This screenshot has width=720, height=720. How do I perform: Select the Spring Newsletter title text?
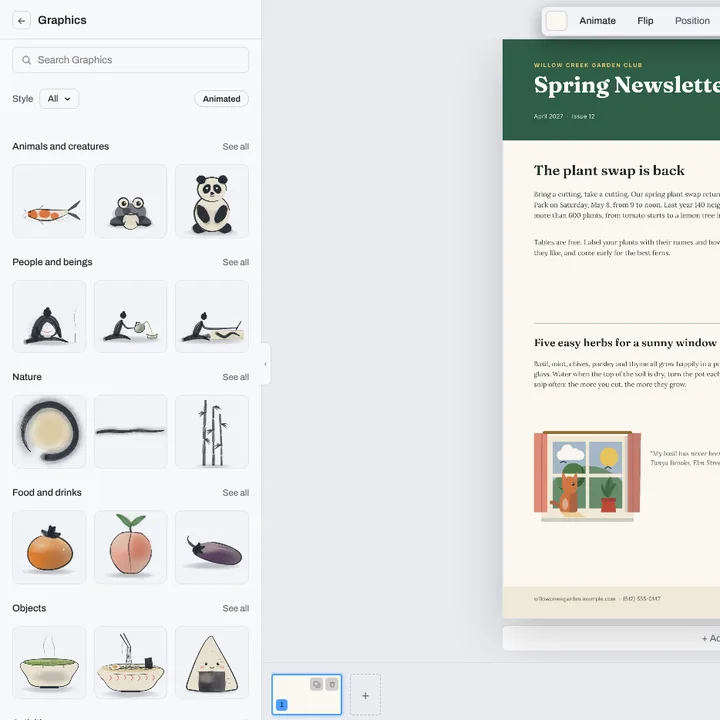point(627,85)
